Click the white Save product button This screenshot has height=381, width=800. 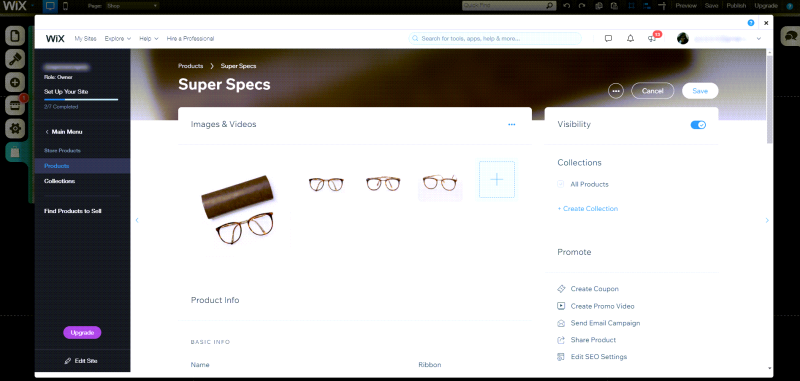(700, 91)
